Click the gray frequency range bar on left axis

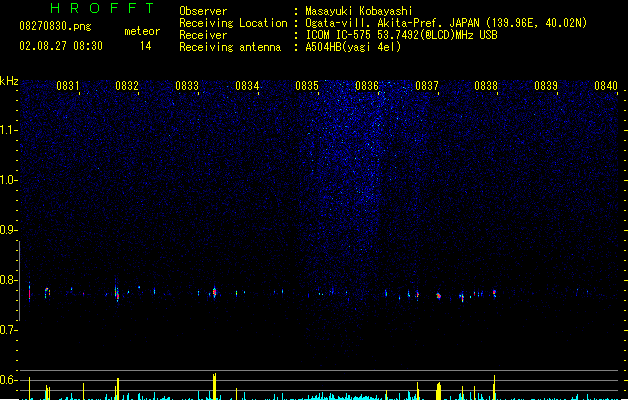pos(19,281)
